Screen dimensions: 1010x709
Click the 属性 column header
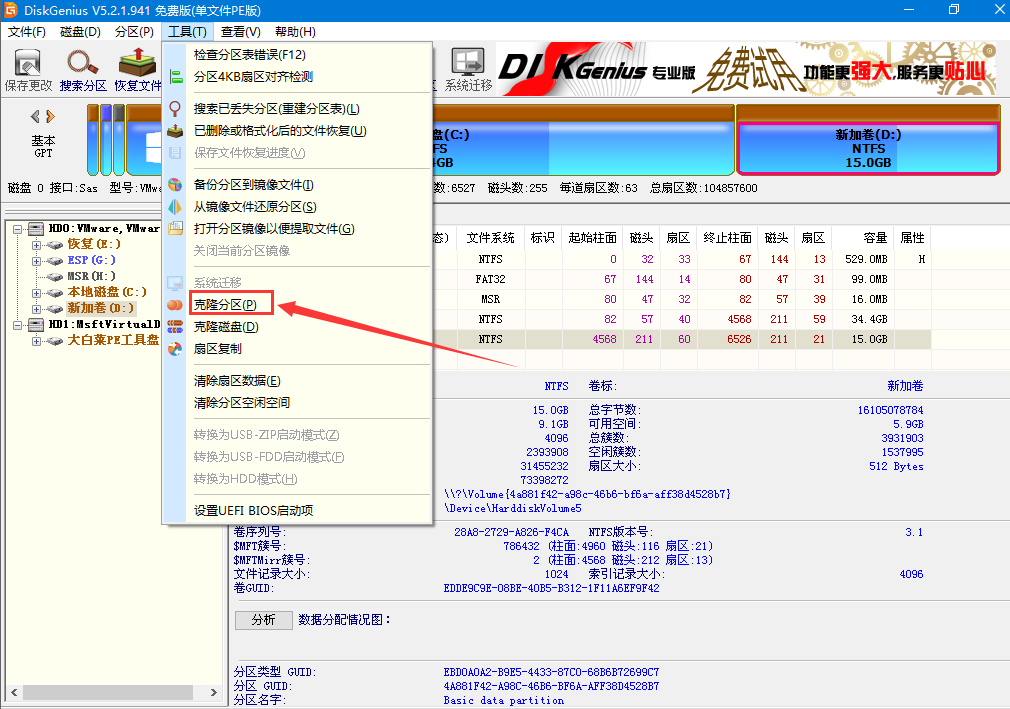tap(912, 238)
